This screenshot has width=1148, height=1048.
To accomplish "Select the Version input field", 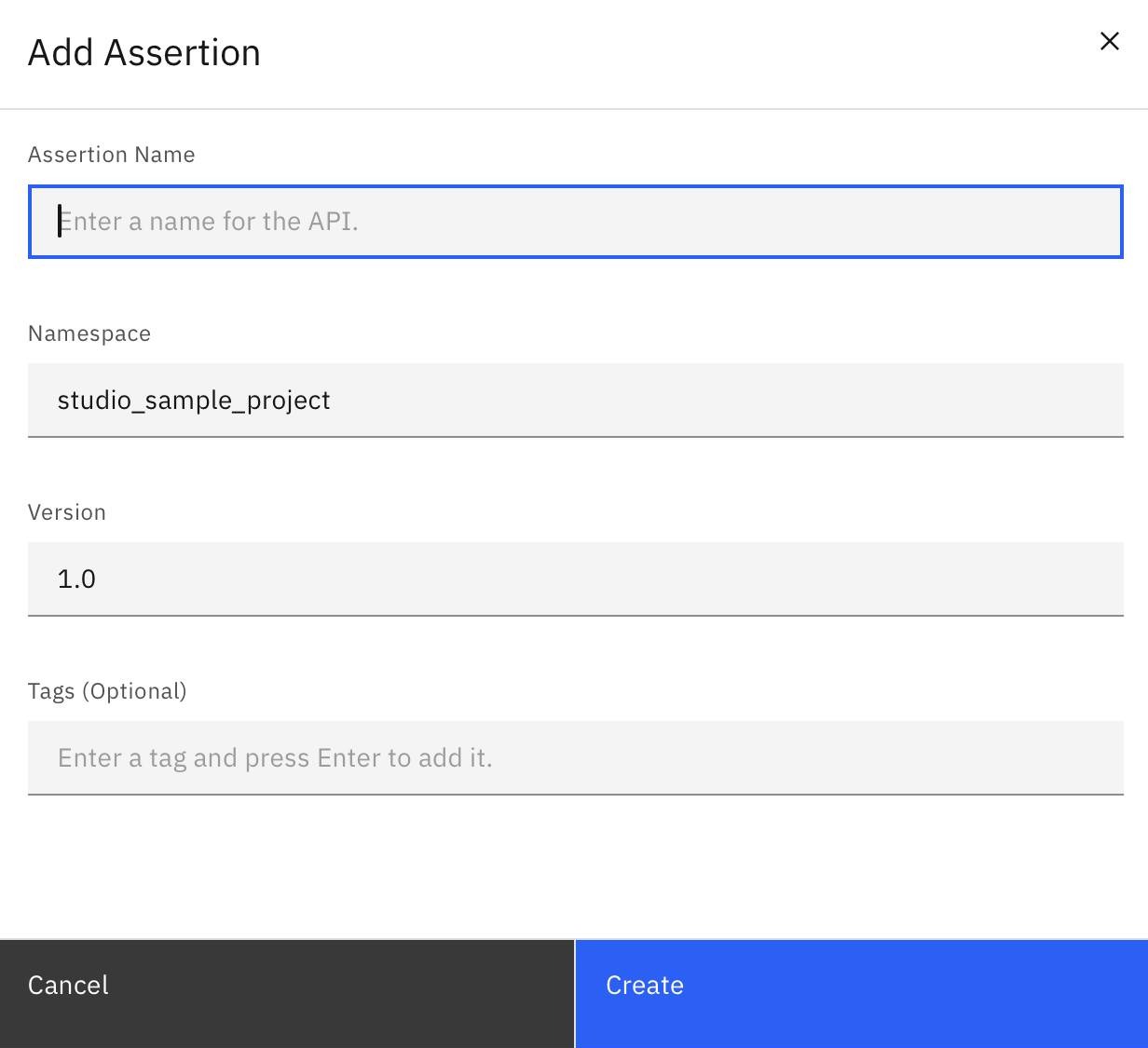I will click(575, 579).
